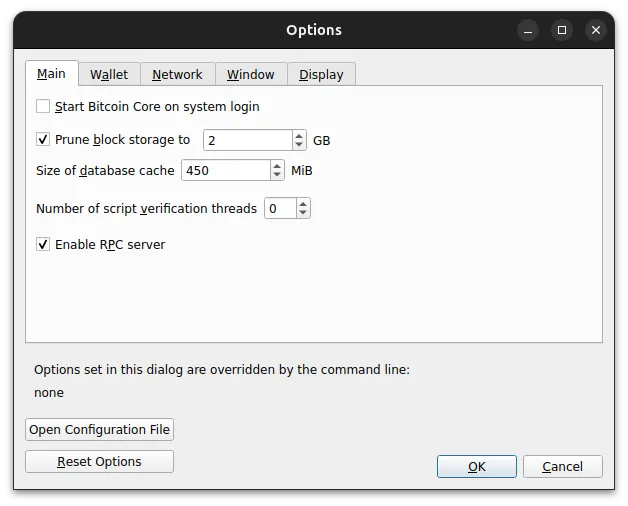Click Open Configuration File button

99,429
